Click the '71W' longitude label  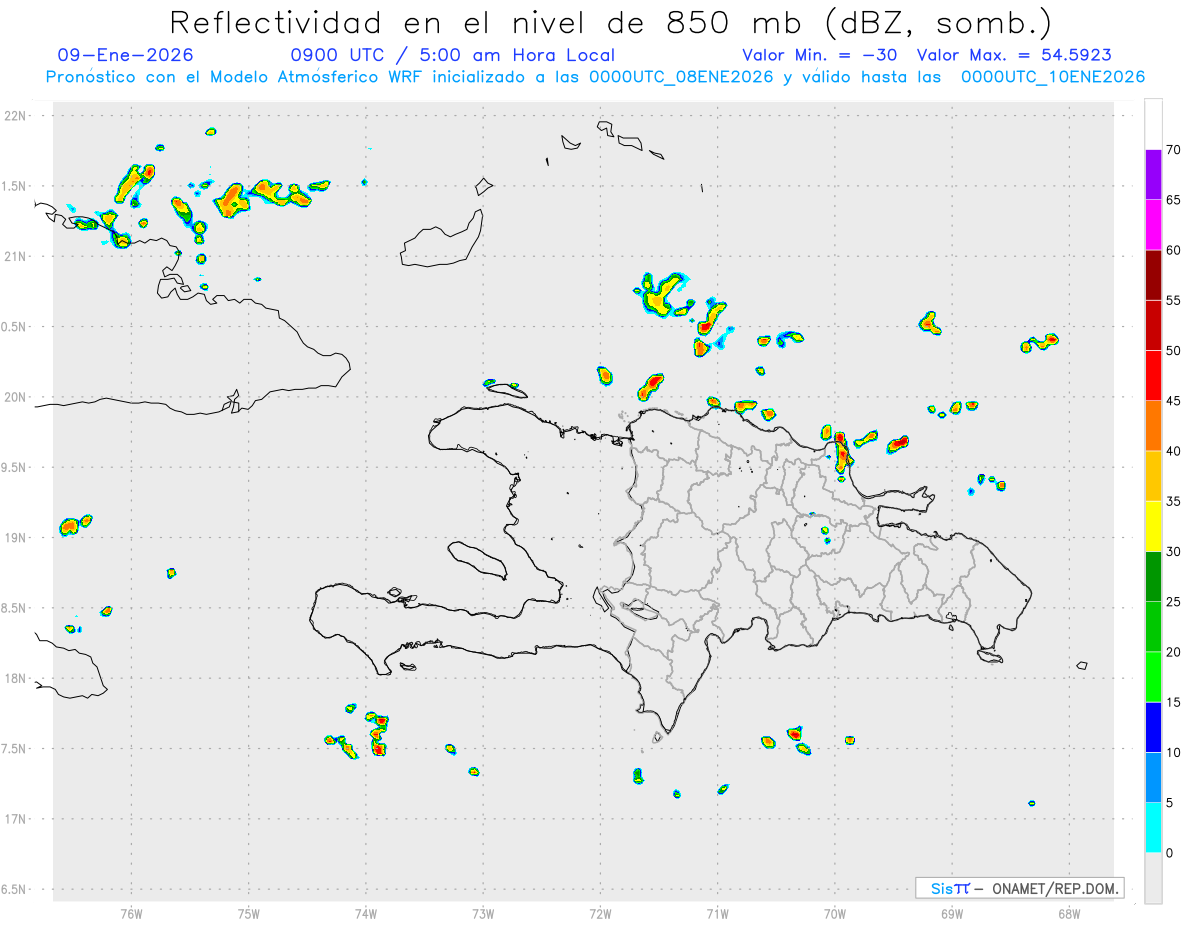717,913
